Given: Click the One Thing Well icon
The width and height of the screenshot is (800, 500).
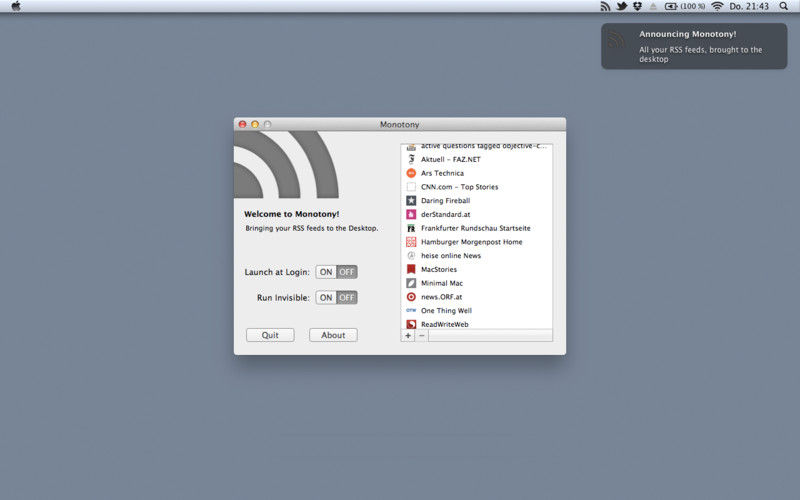Looking at the screenshot, I should tap(411, 310).
